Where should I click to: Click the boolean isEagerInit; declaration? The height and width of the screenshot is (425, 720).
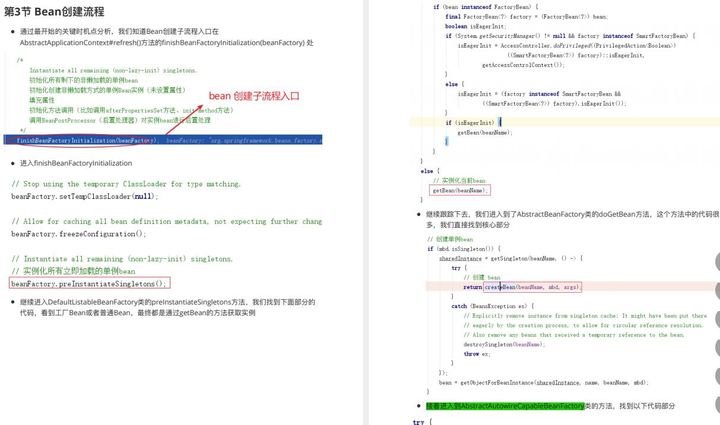[x=475, y=26]
